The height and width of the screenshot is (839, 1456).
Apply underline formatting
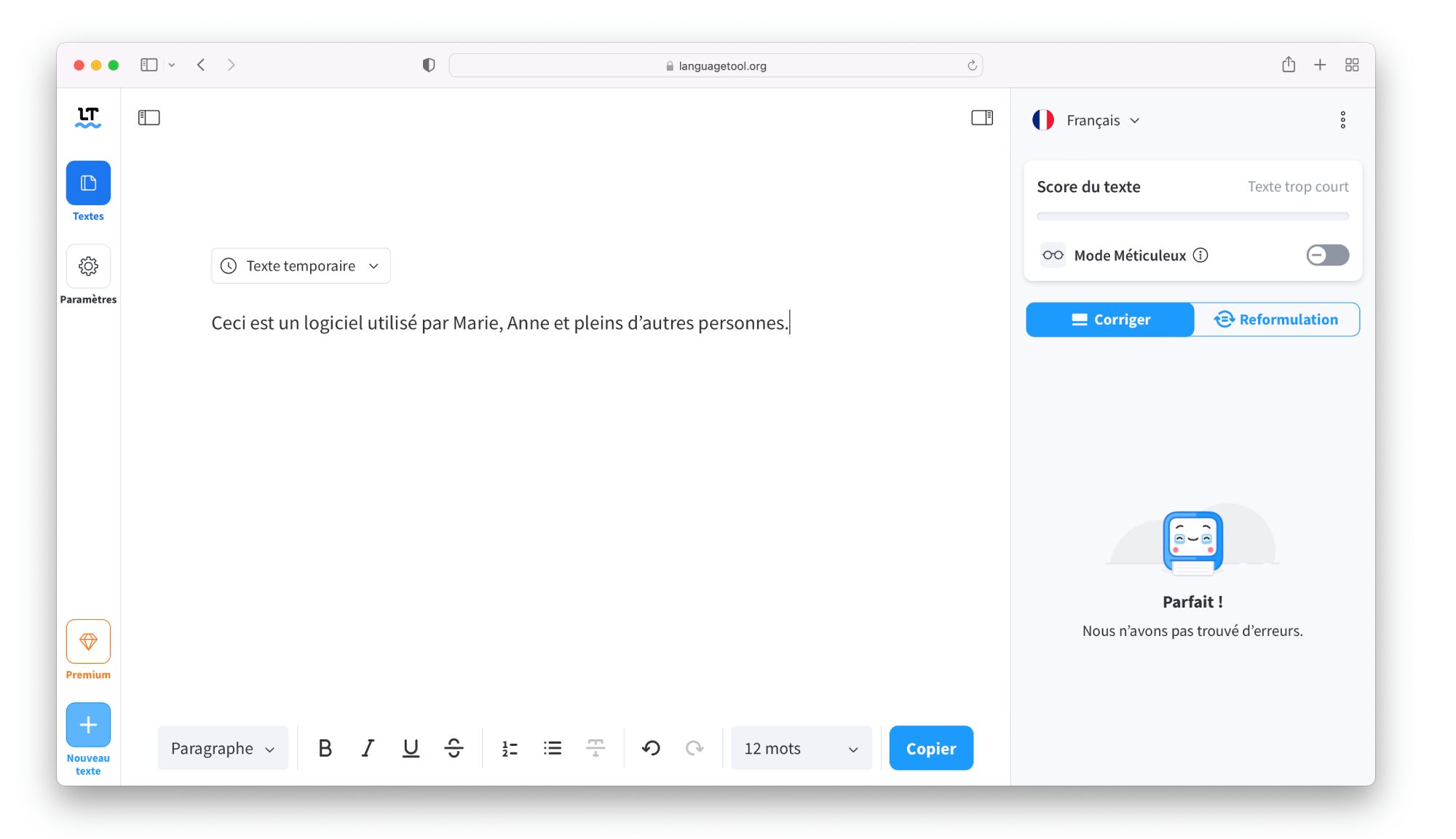pyautogui.click(x=411, y=747)
